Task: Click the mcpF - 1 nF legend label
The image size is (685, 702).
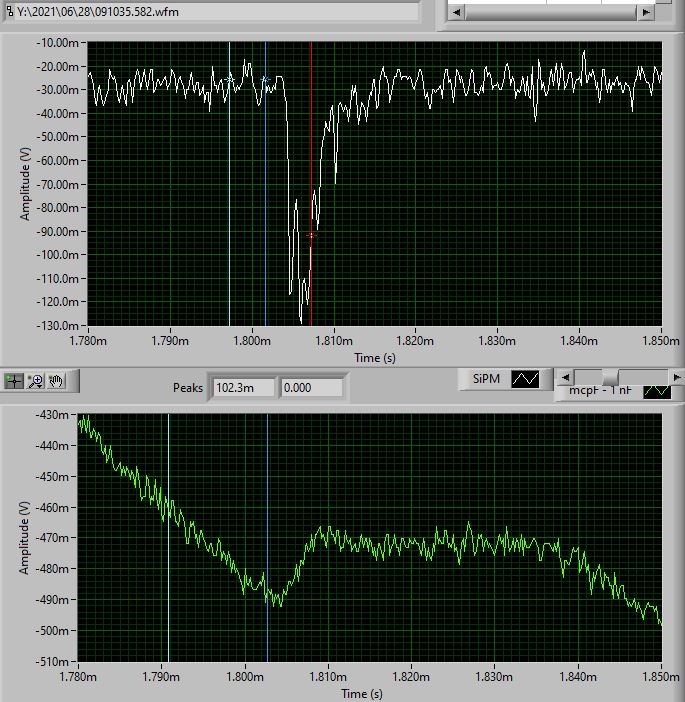Action: pos(600,391)
